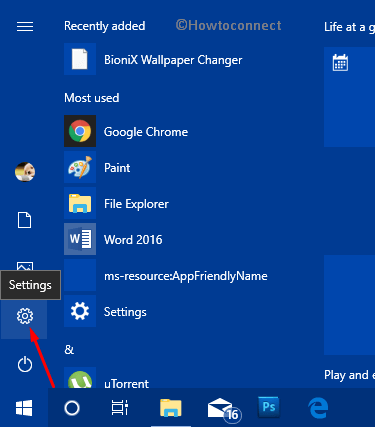
Task: Open Photoshop from the taskbar
Action: pyautogui.click(x=269, y=407)
